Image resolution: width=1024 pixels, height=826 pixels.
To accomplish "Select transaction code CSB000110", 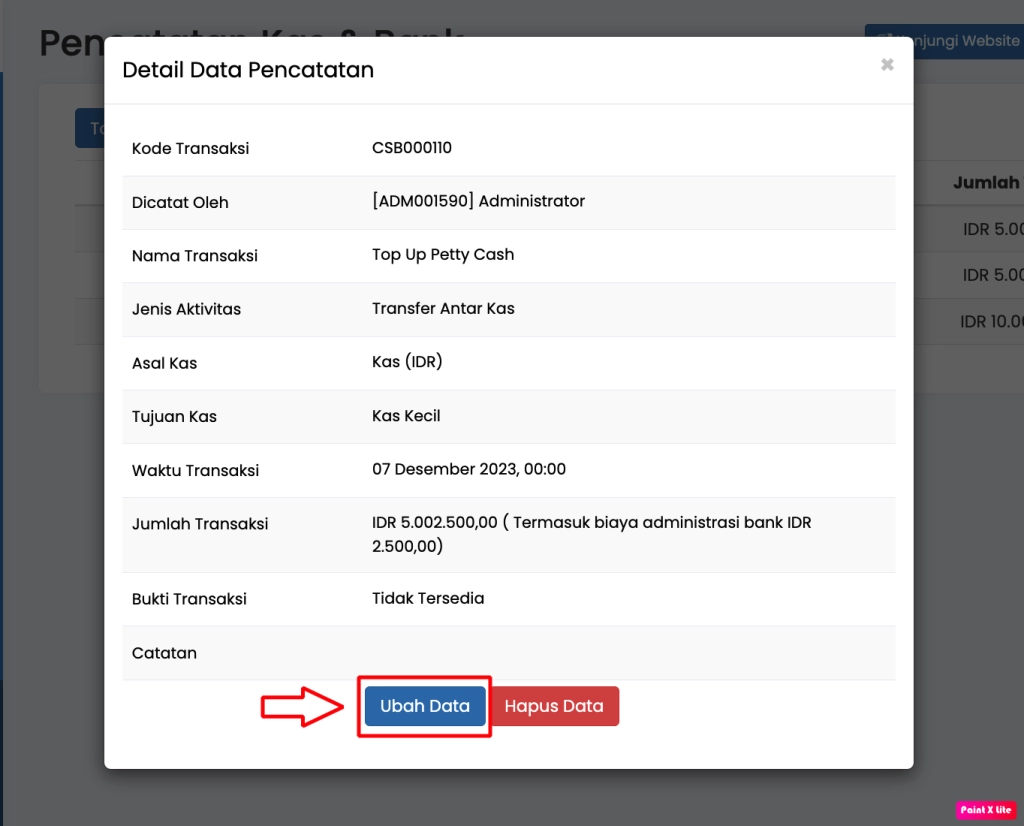I will (412, 148).
